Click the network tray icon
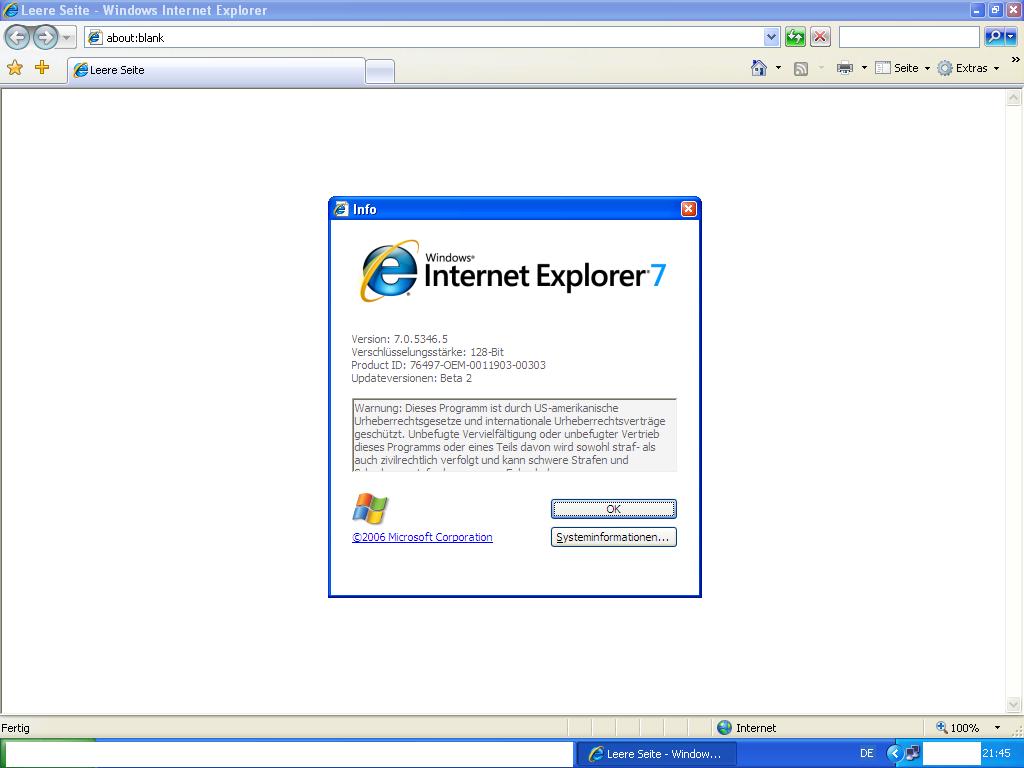Viewport: 1024px width, 768px height. pos(912,754)
